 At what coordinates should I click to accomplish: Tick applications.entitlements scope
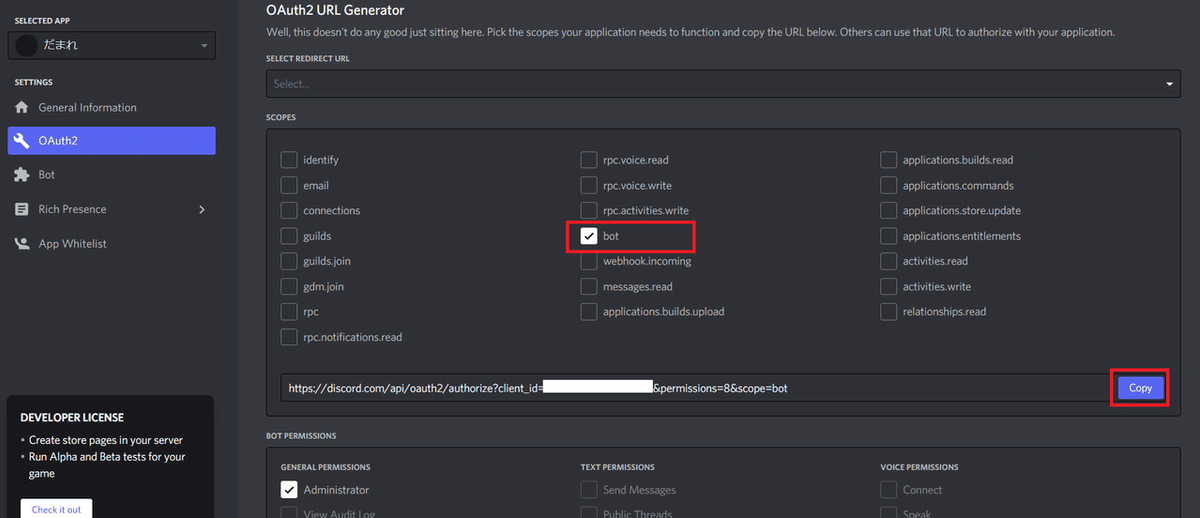tap(889, 236)
